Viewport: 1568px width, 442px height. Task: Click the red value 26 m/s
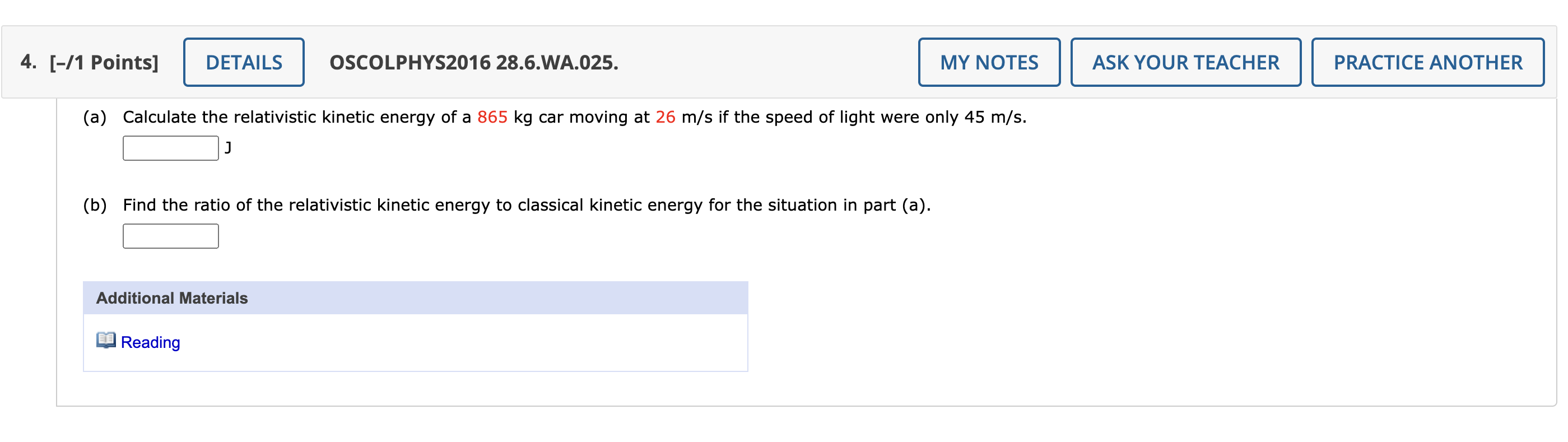click(x=666, y=117)
